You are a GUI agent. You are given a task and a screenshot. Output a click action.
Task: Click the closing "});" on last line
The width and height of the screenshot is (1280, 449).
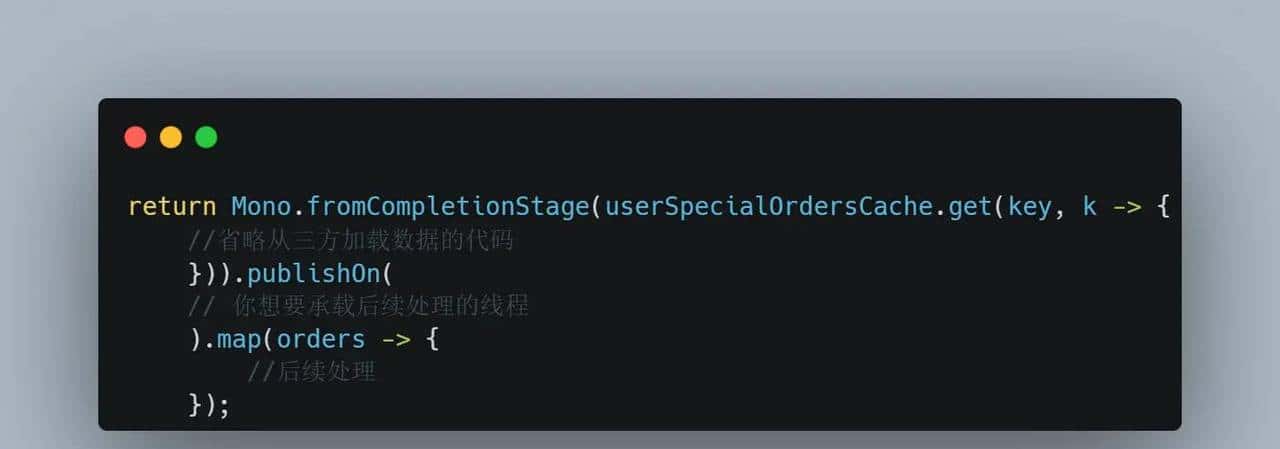pos(209,405)
